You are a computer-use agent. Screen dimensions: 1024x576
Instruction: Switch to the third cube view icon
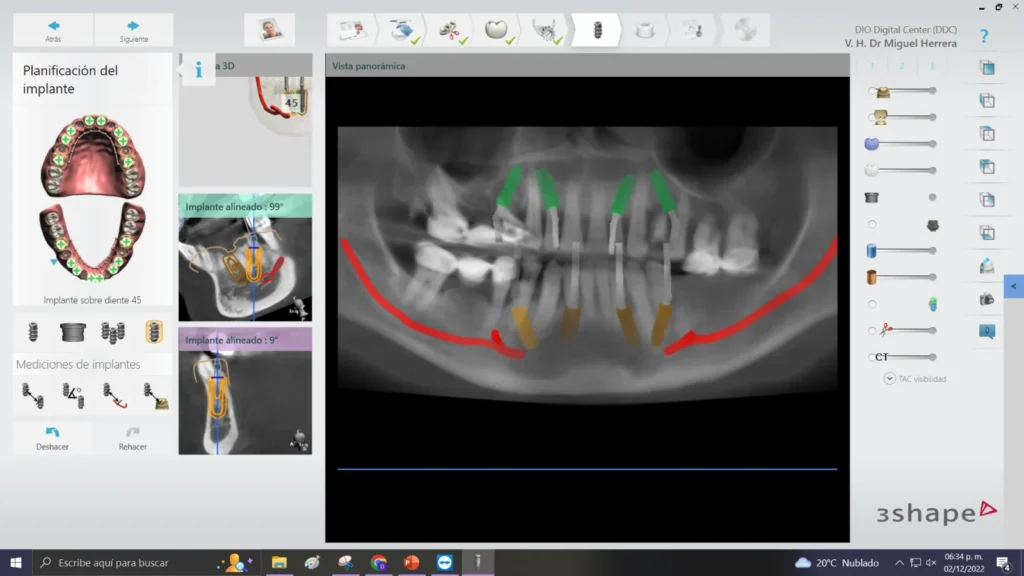pyautogui.click(x=987, y=133)
